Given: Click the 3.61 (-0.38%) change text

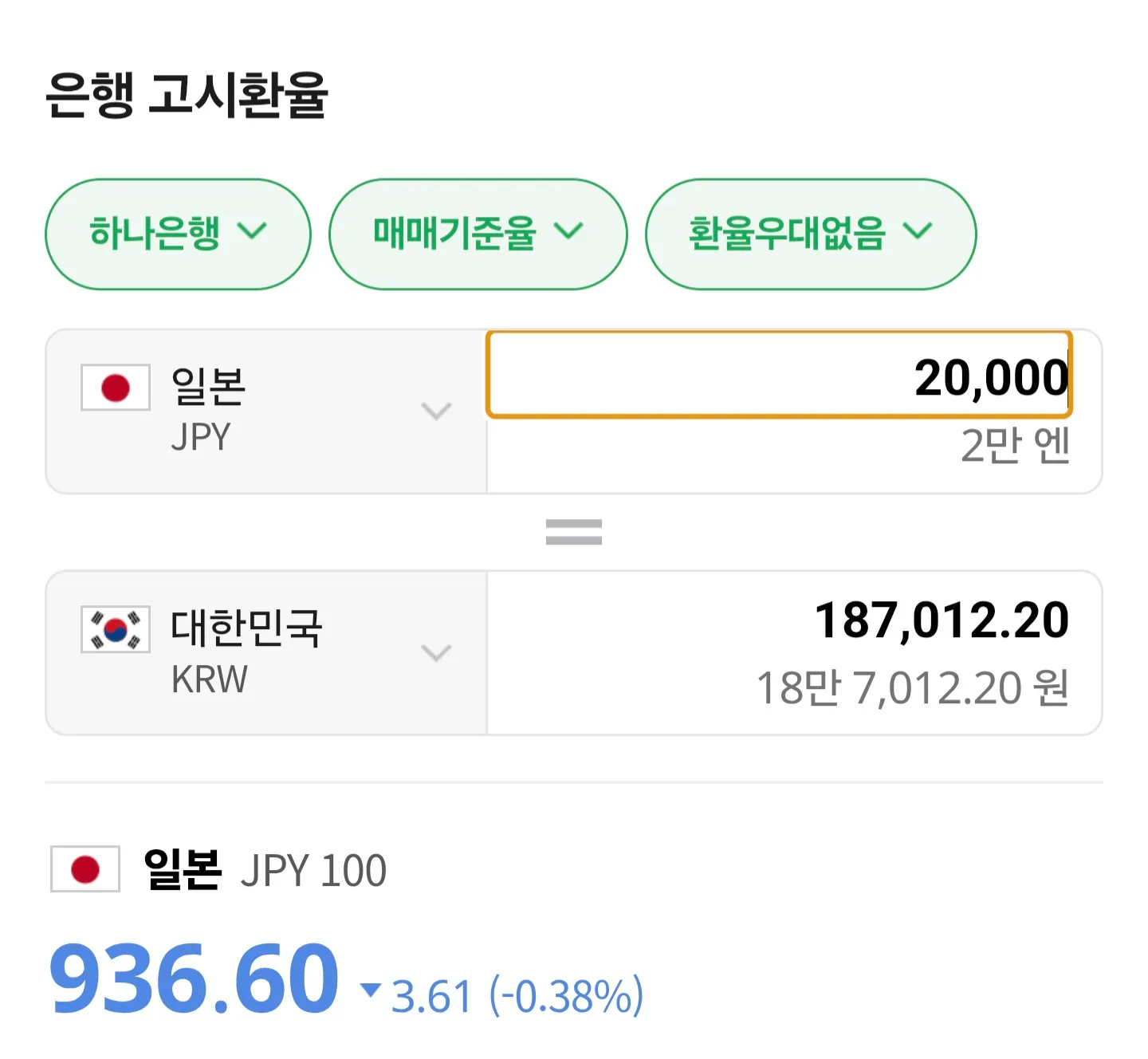Looking at the screenshot, I should point(517,996).
